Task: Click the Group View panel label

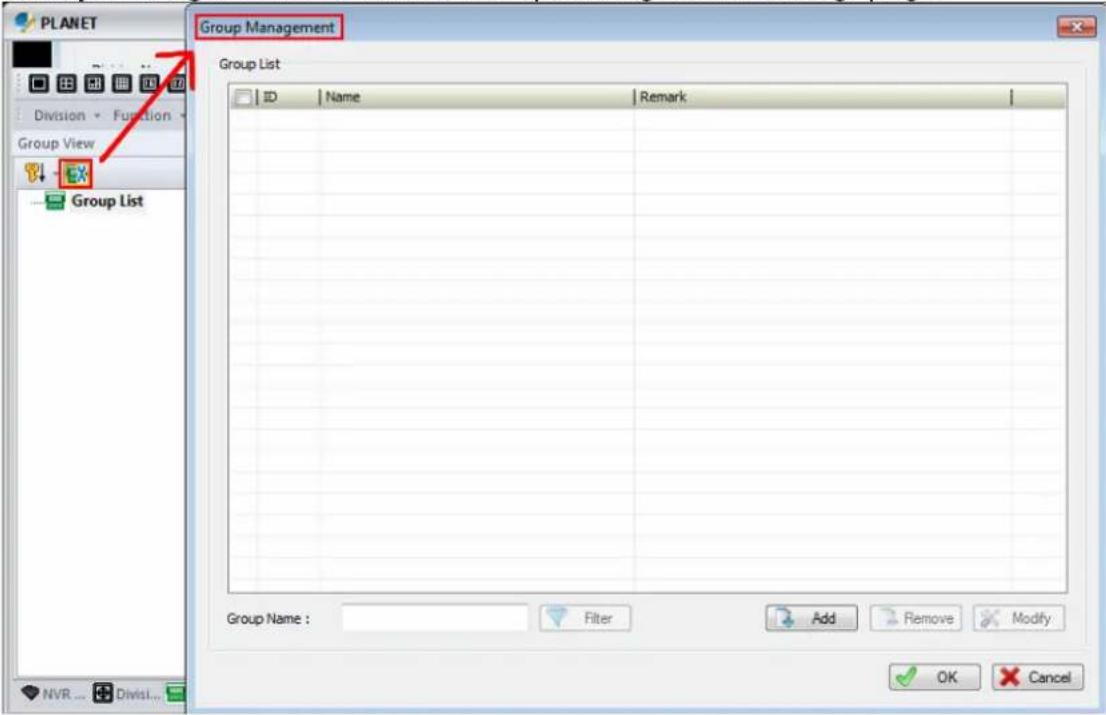Action: click(56, 143)
